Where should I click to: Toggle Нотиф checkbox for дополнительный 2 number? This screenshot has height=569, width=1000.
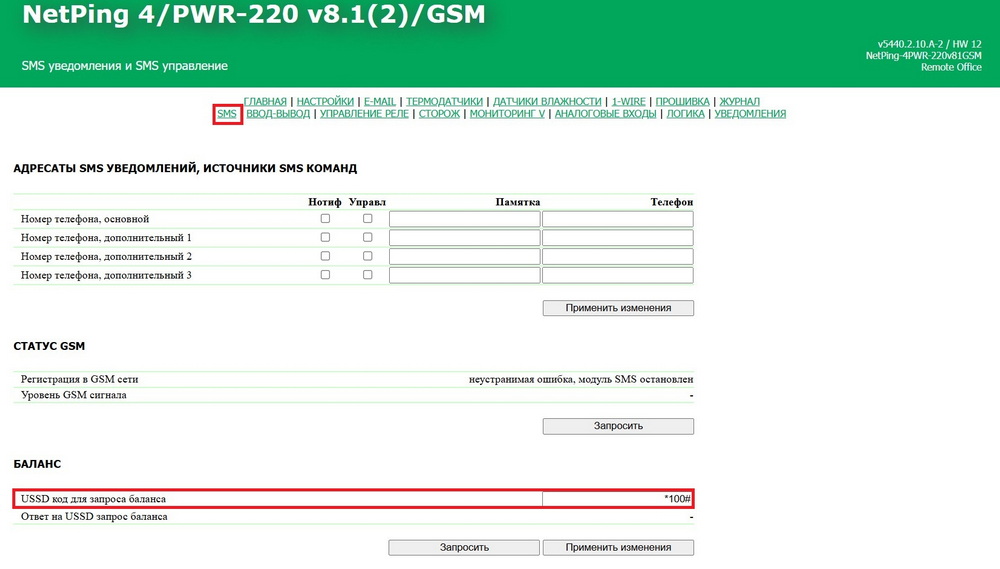[325, 256]
